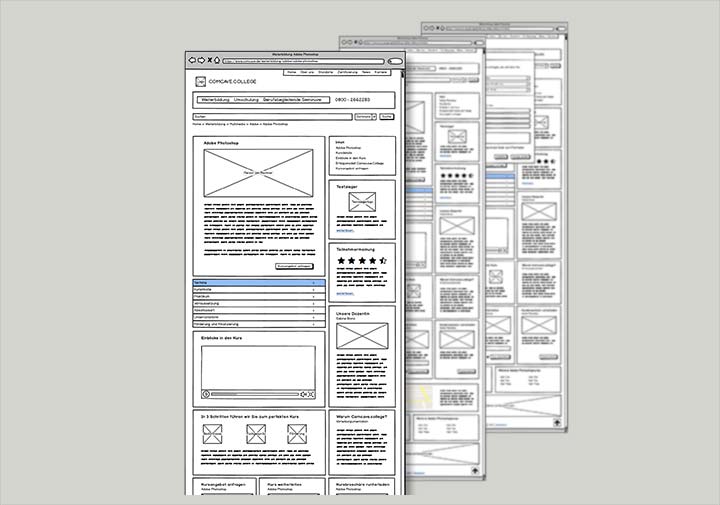
Task: Click the Suche button beside search field
Action: [x=386, y=117]
